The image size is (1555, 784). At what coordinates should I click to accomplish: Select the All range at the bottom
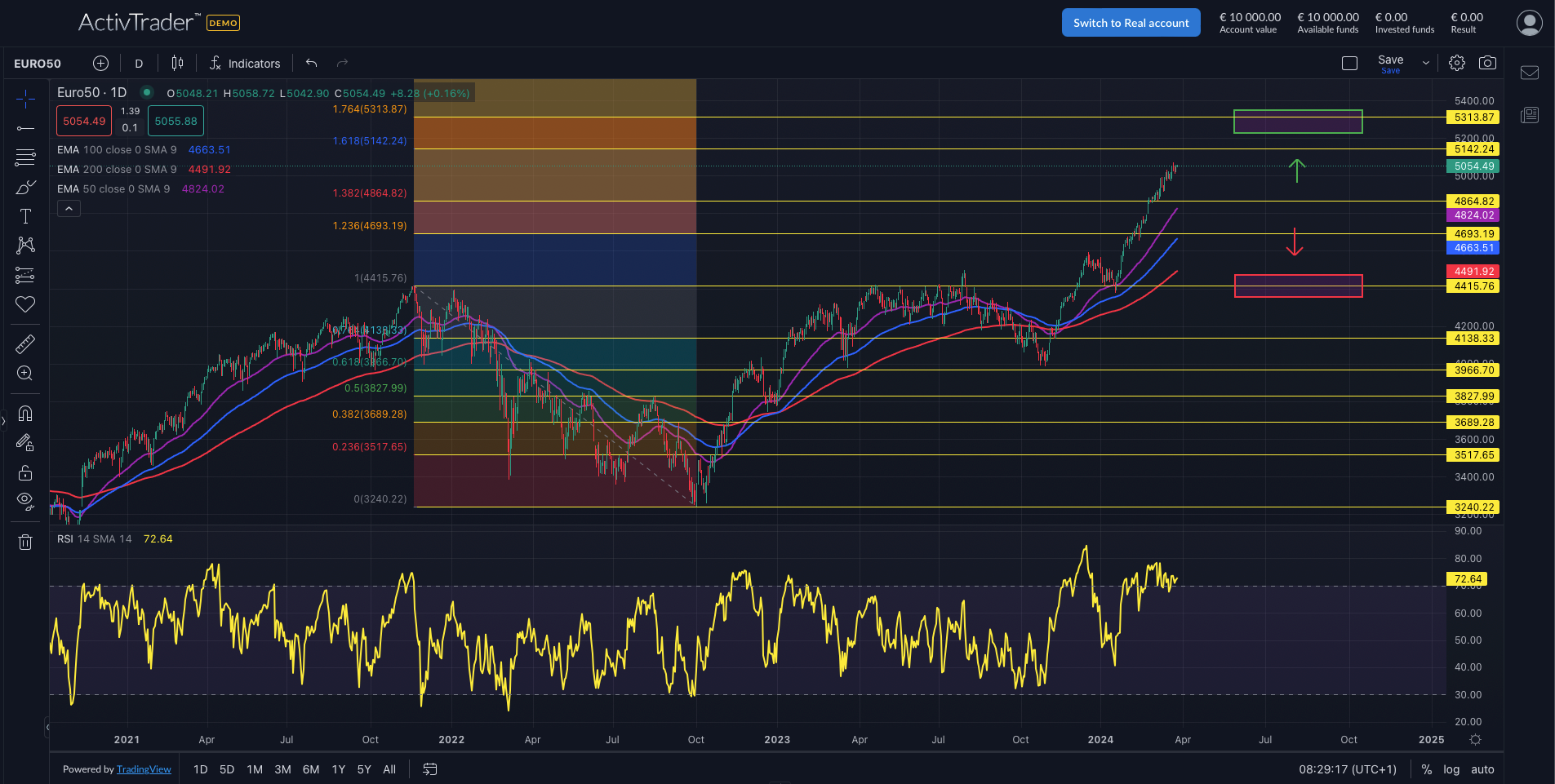pyautogui.click(x=389, y=768)
